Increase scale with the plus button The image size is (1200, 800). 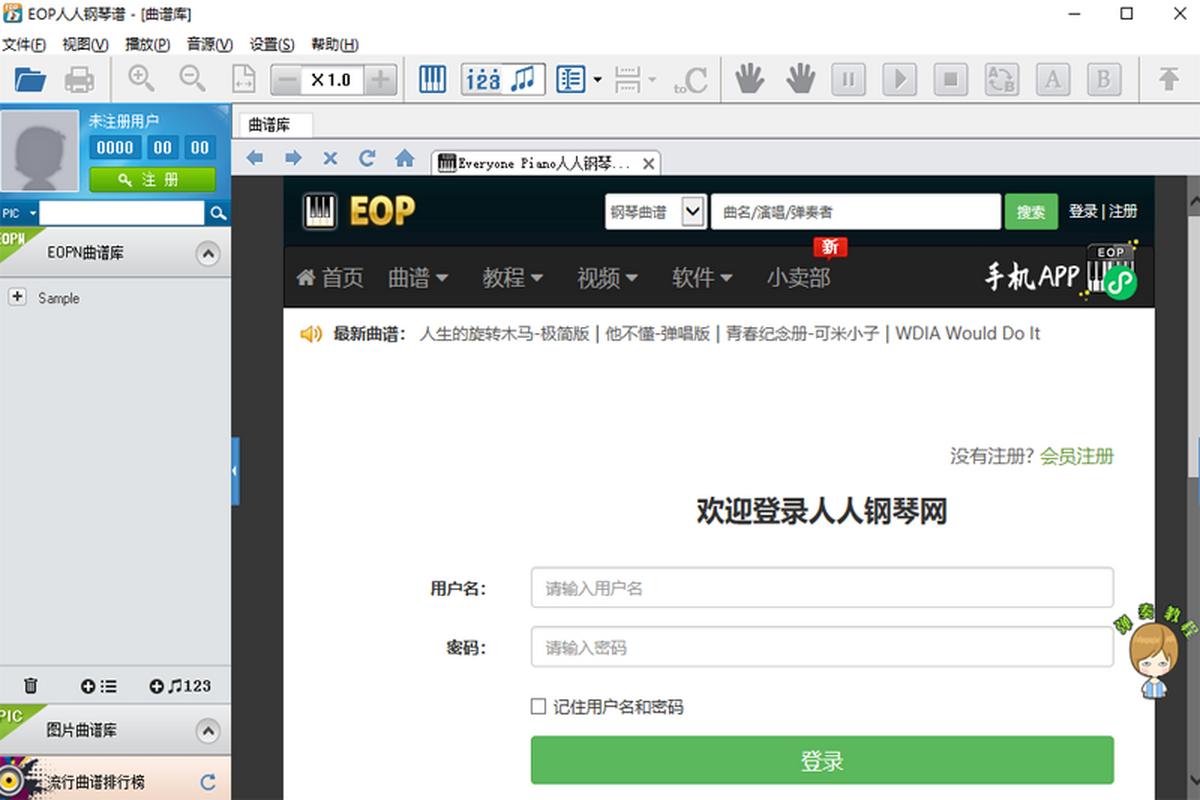pyautogui.click(x=381, y=80)
